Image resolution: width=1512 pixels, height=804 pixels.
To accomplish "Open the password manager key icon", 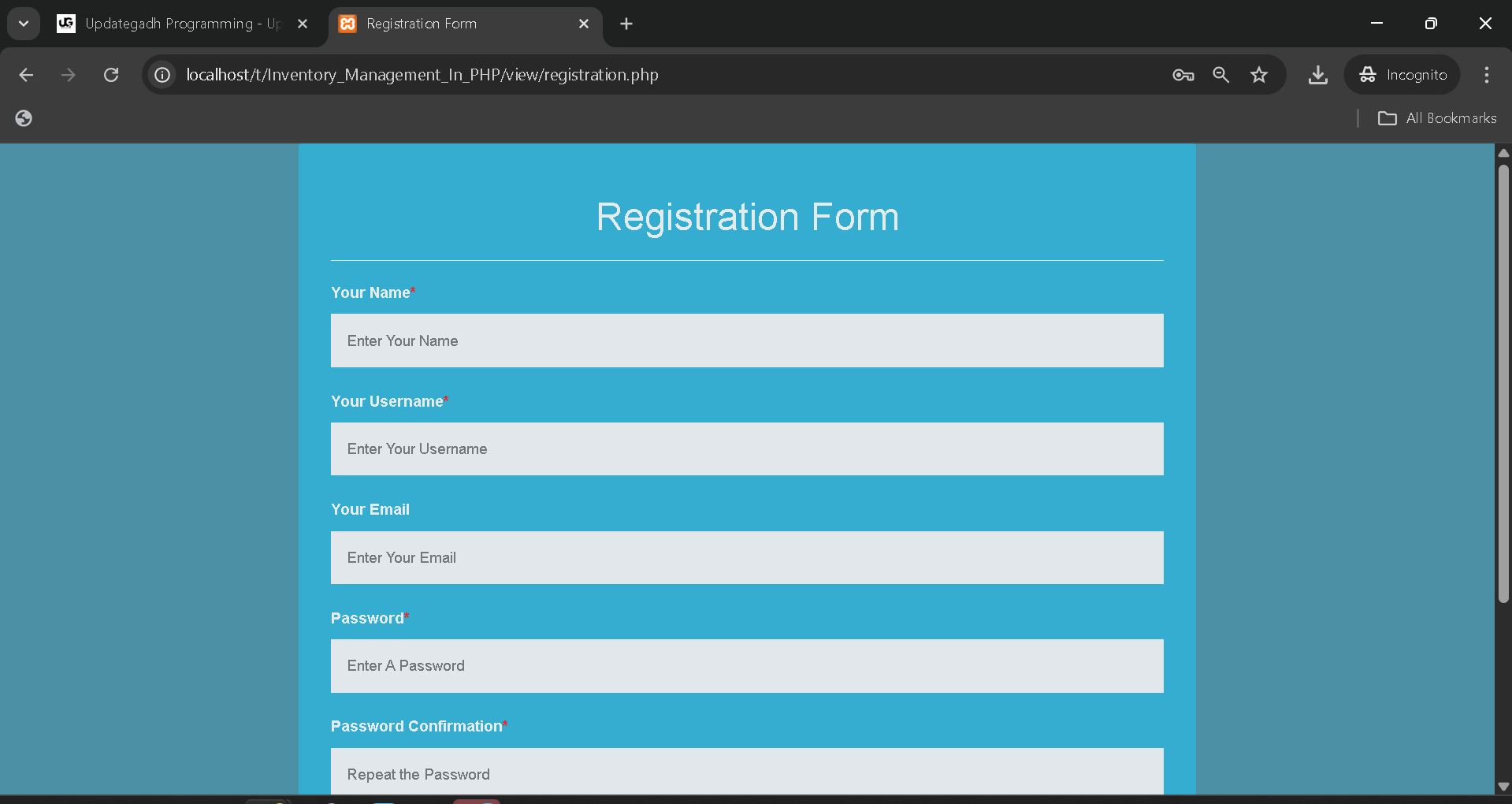I will click(1183, 75).
